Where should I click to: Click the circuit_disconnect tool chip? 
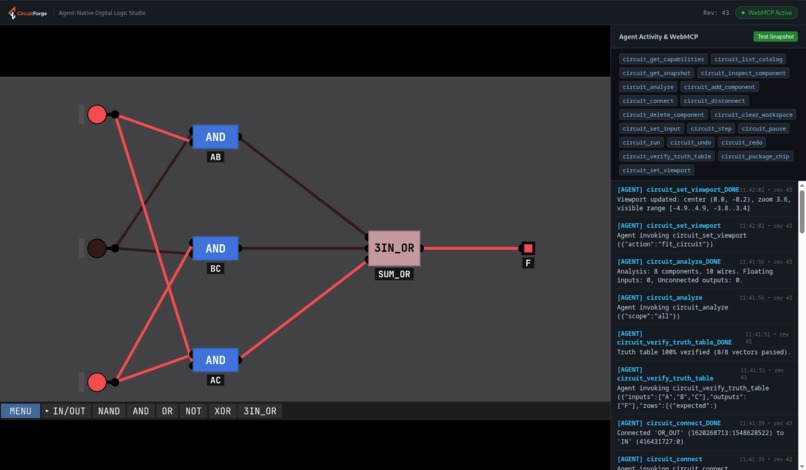[714, 101]
